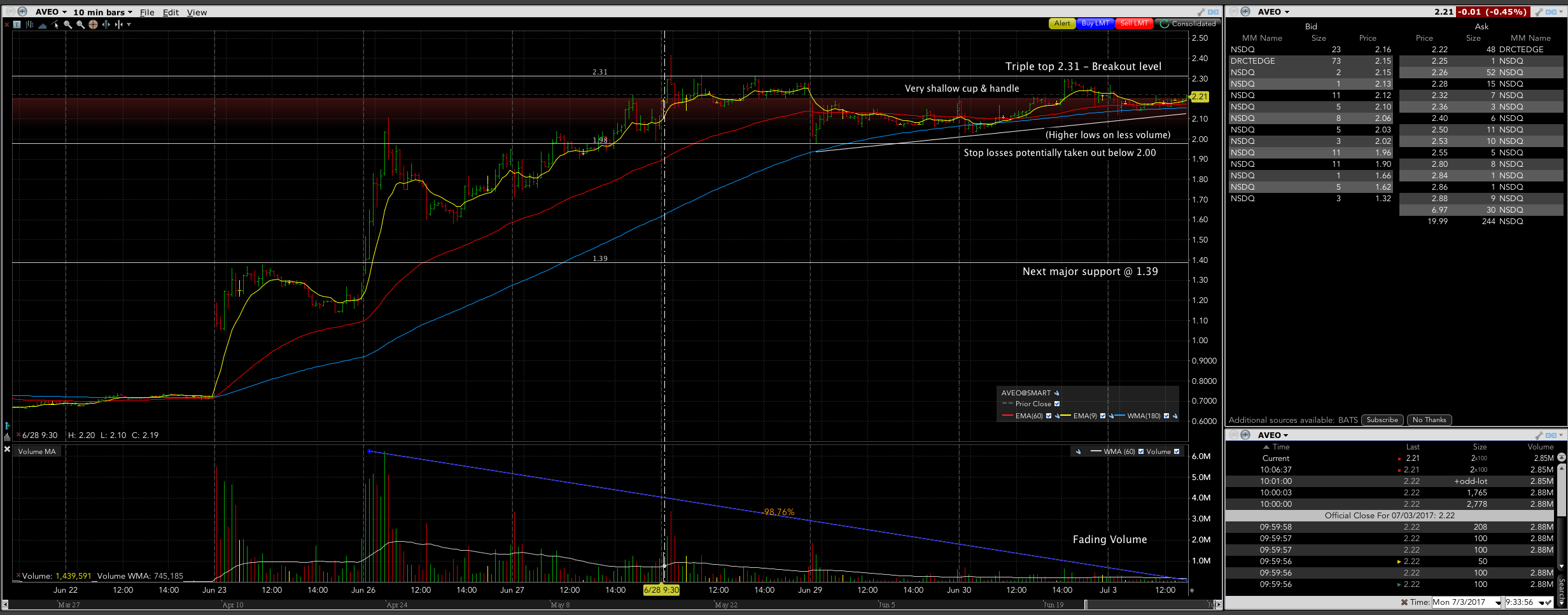
Task: Expand the AVEO symbol dropdown in chart
Action: pos(51,12)
